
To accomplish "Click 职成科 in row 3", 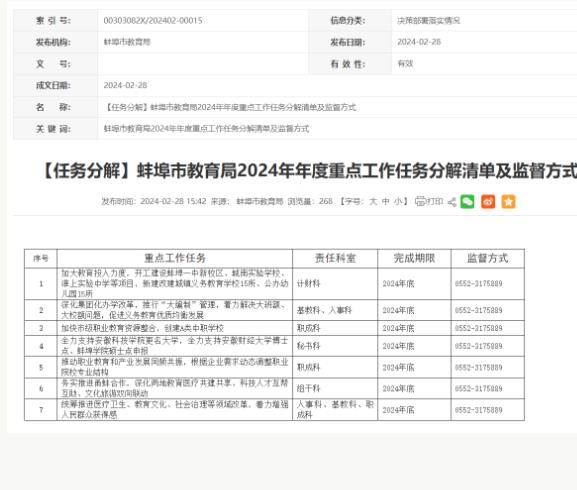I will (308, 328).
